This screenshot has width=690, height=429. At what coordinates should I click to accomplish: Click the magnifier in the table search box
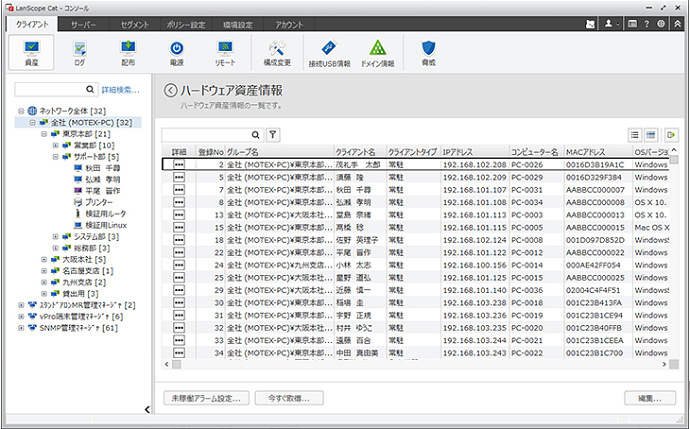pyautogui.click(x=255, y=135)
